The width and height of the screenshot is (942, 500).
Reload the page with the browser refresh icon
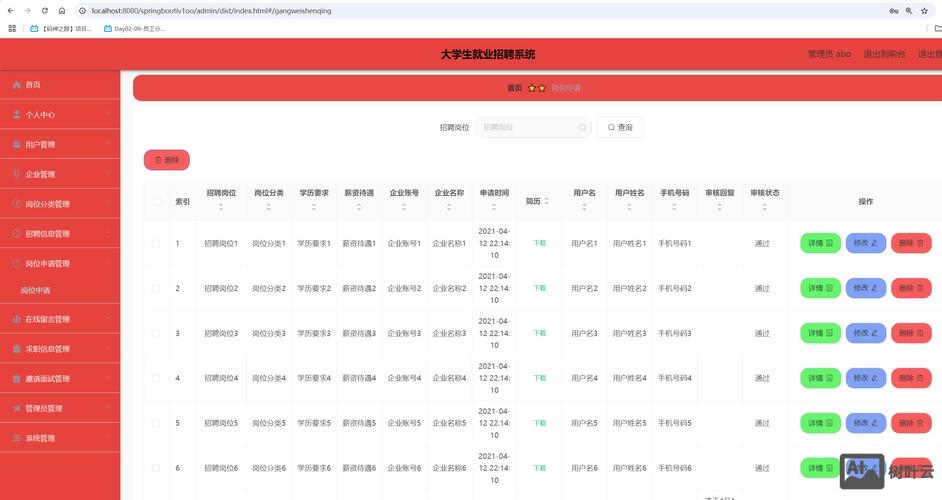[46, 10]
